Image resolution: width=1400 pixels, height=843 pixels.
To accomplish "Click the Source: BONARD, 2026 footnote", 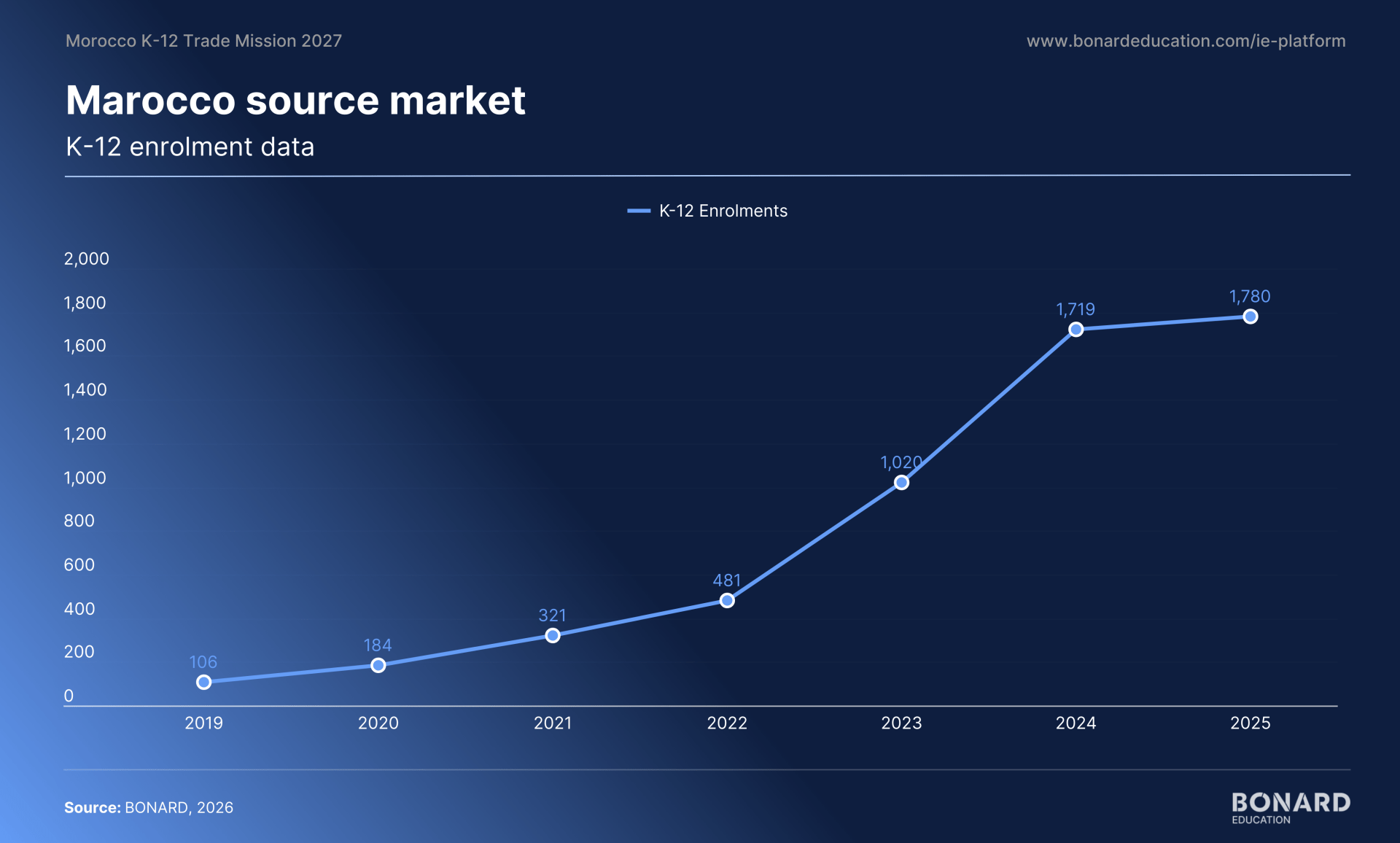I will tap(149, 807).
